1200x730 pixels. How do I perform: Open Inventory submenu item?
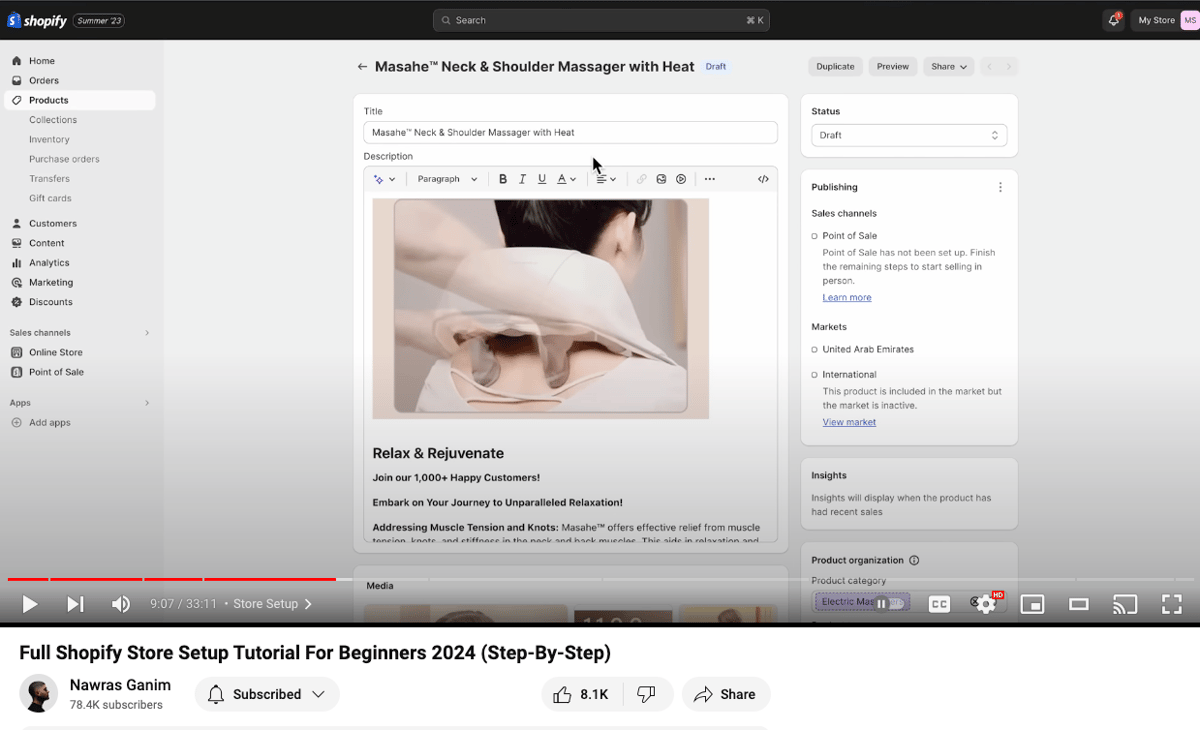(49, 140)
